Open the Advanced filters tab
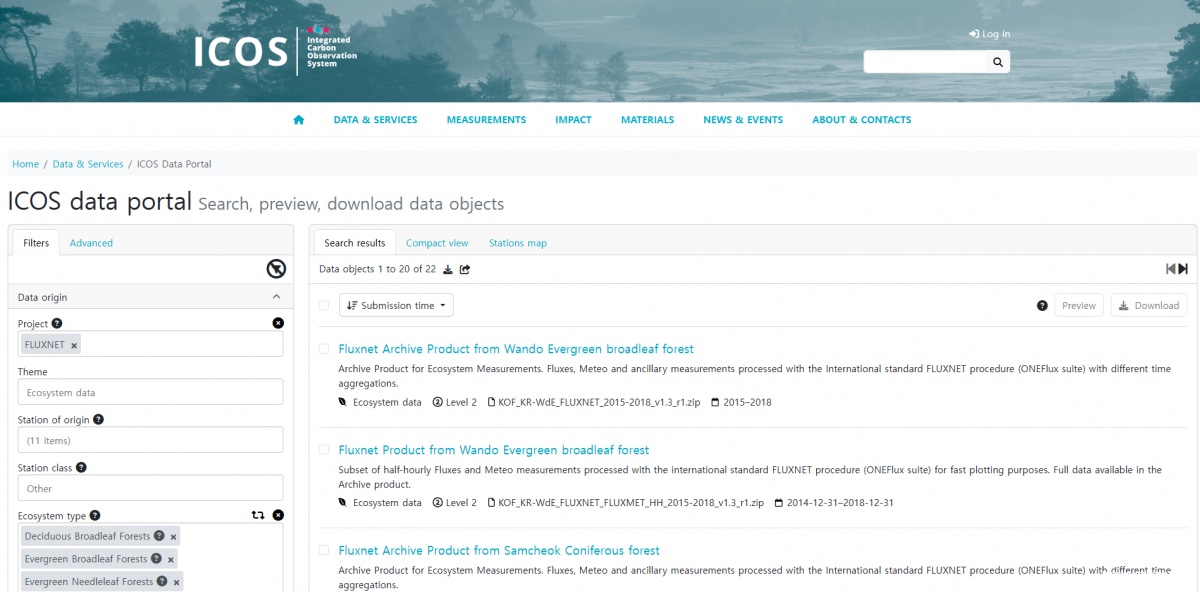Screen dimensions: 1200x592 click(x=91, y=243)
